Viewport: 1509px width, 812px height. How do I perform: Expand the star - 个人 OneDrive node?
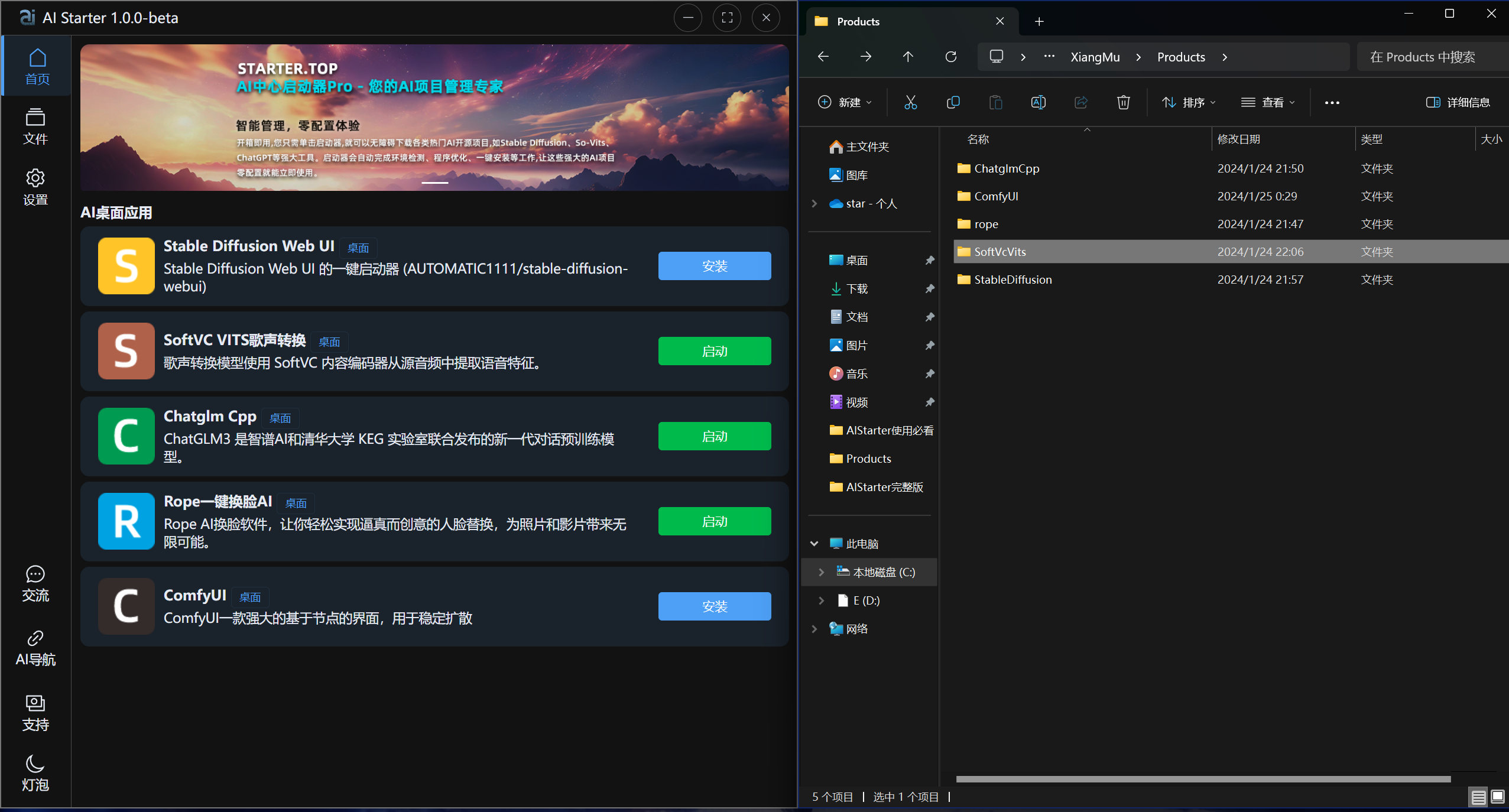pyautogui.click(x=814, y=203)
